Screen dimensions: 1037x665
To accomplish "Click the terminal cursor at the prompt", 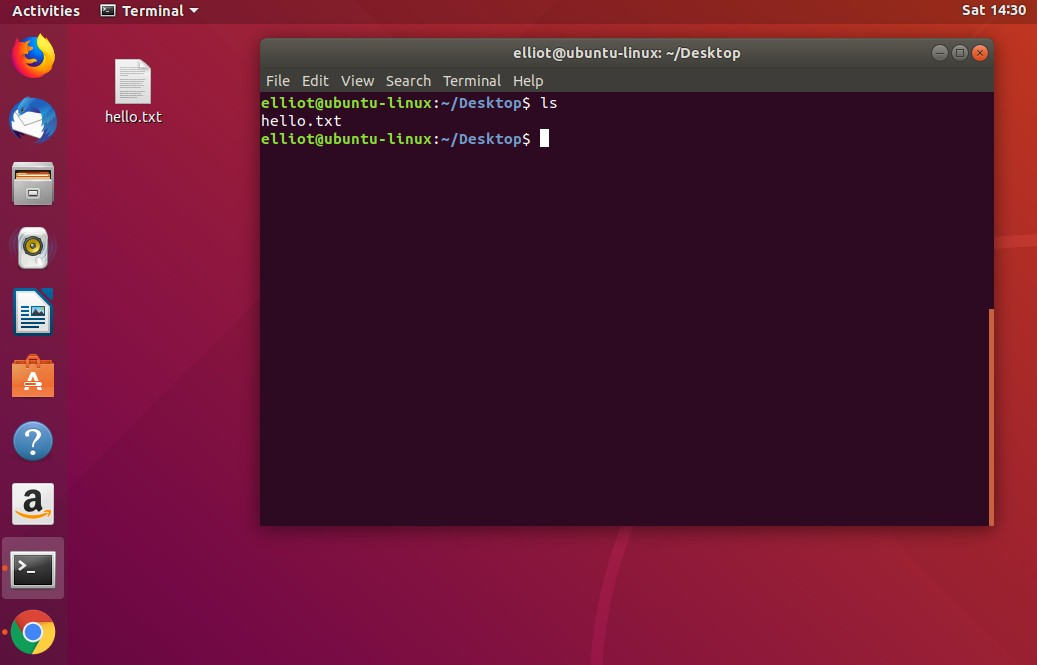I will (544, 138).
